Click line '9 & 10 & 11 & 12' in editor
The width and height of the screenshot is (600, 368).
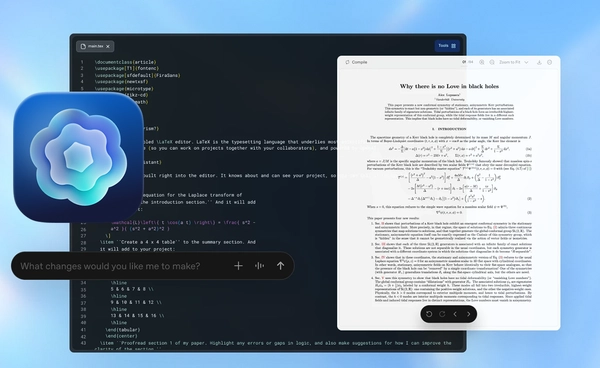136,302
